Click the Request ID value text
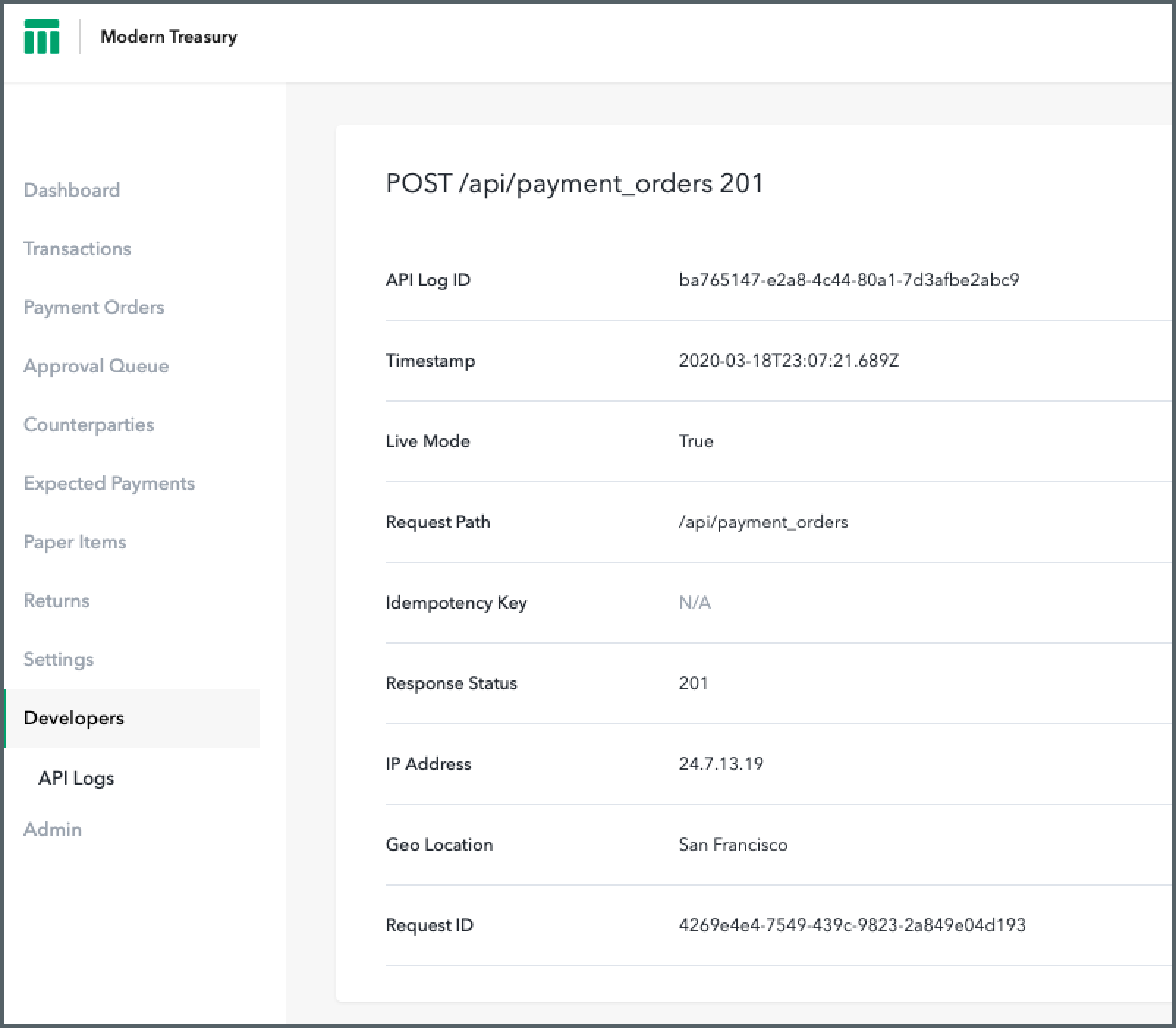1176x1028 pixels. 852,925
